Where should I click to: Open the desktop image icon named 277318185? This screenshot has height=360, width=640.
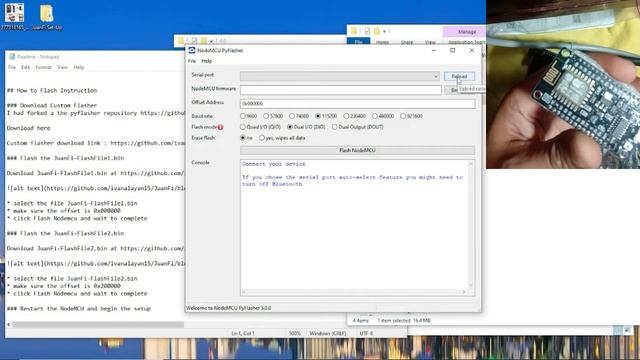15,16
